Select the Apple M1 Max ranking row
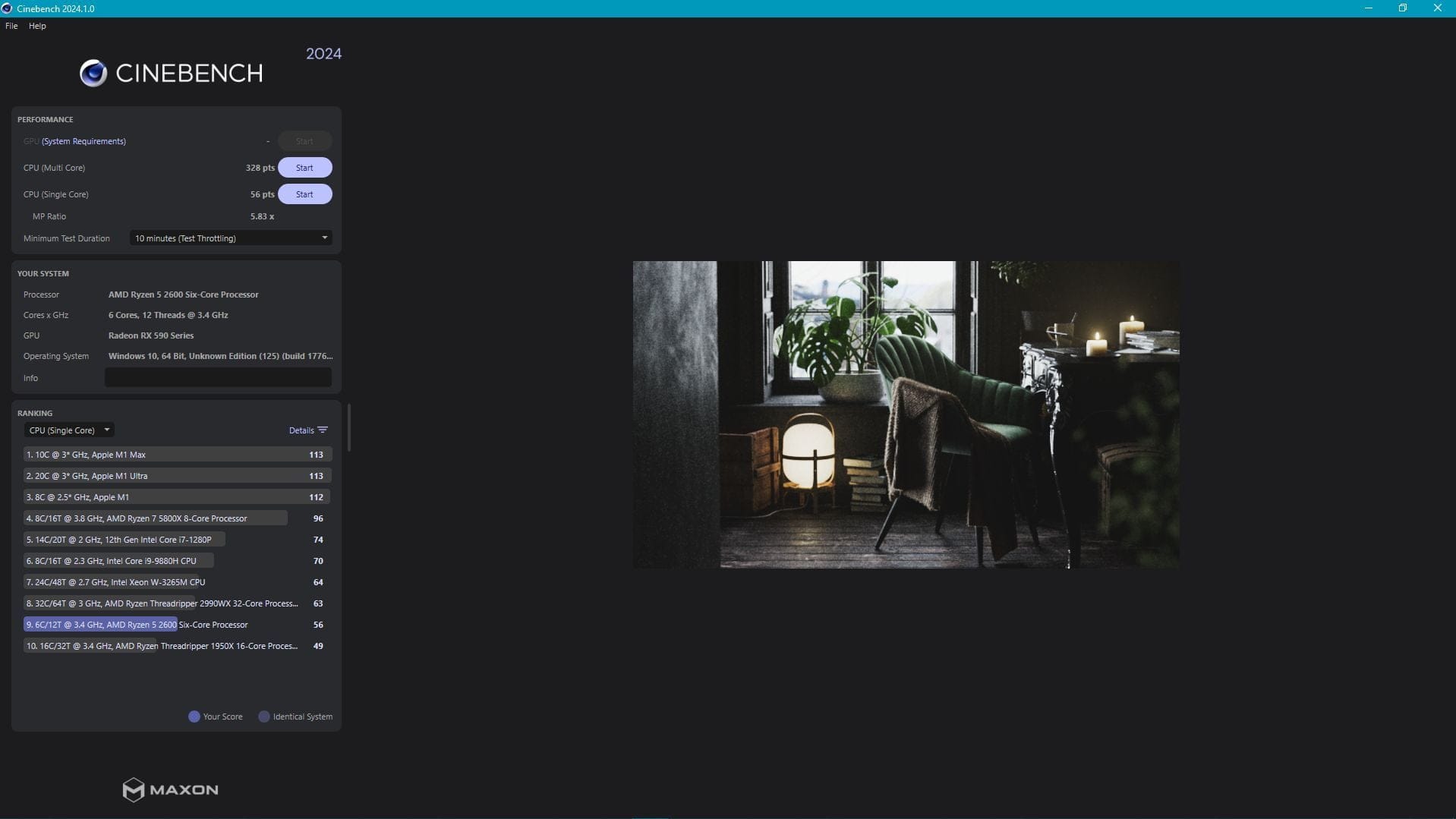Viewport: 1456px width, 819px height. [x=178, y=455]
